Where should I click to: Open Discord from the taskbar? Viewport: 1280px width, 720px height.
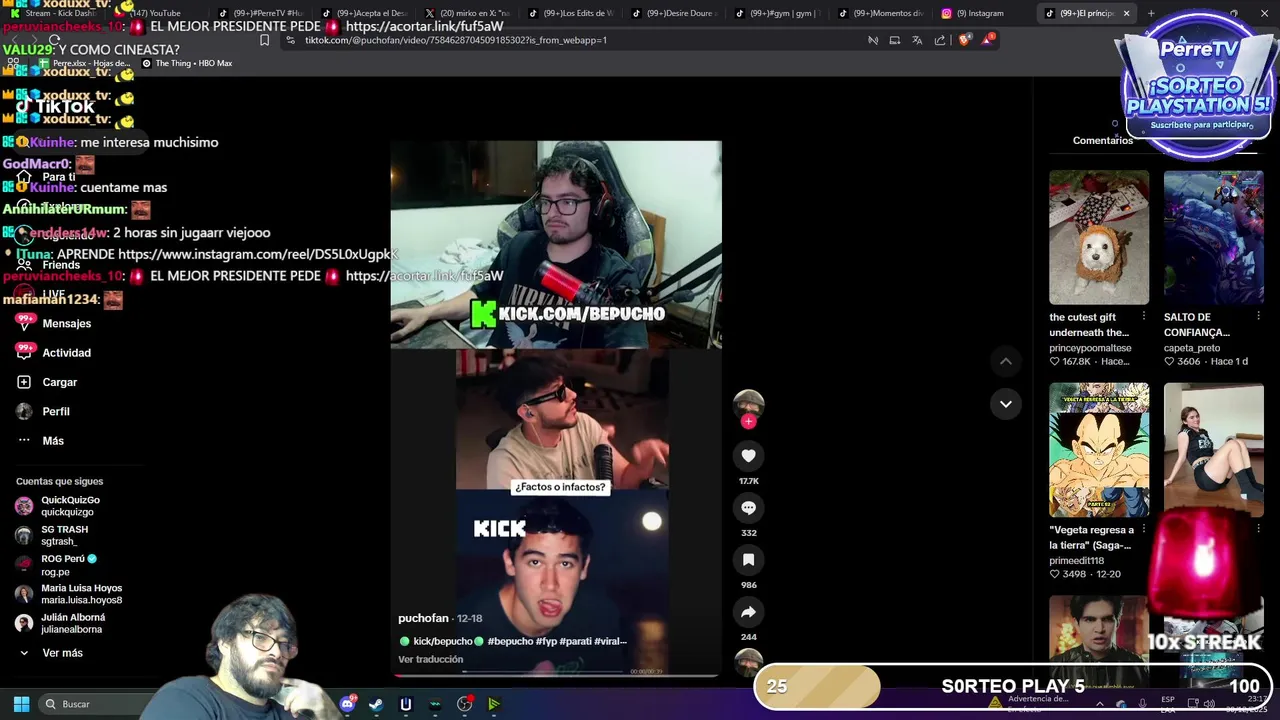(347, 704)
